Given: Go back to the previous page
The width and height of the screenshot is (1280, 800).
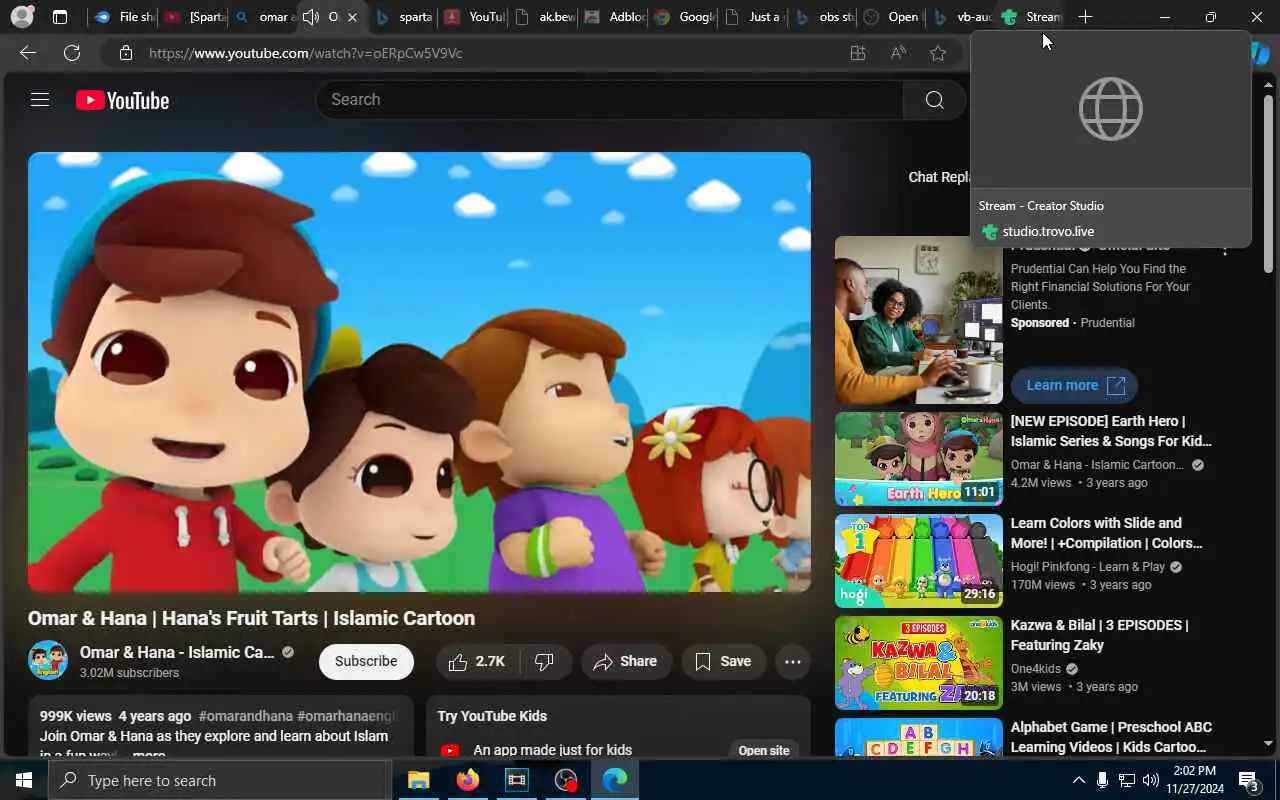Looking at the screenshot, I should click(x=28, y=53).
